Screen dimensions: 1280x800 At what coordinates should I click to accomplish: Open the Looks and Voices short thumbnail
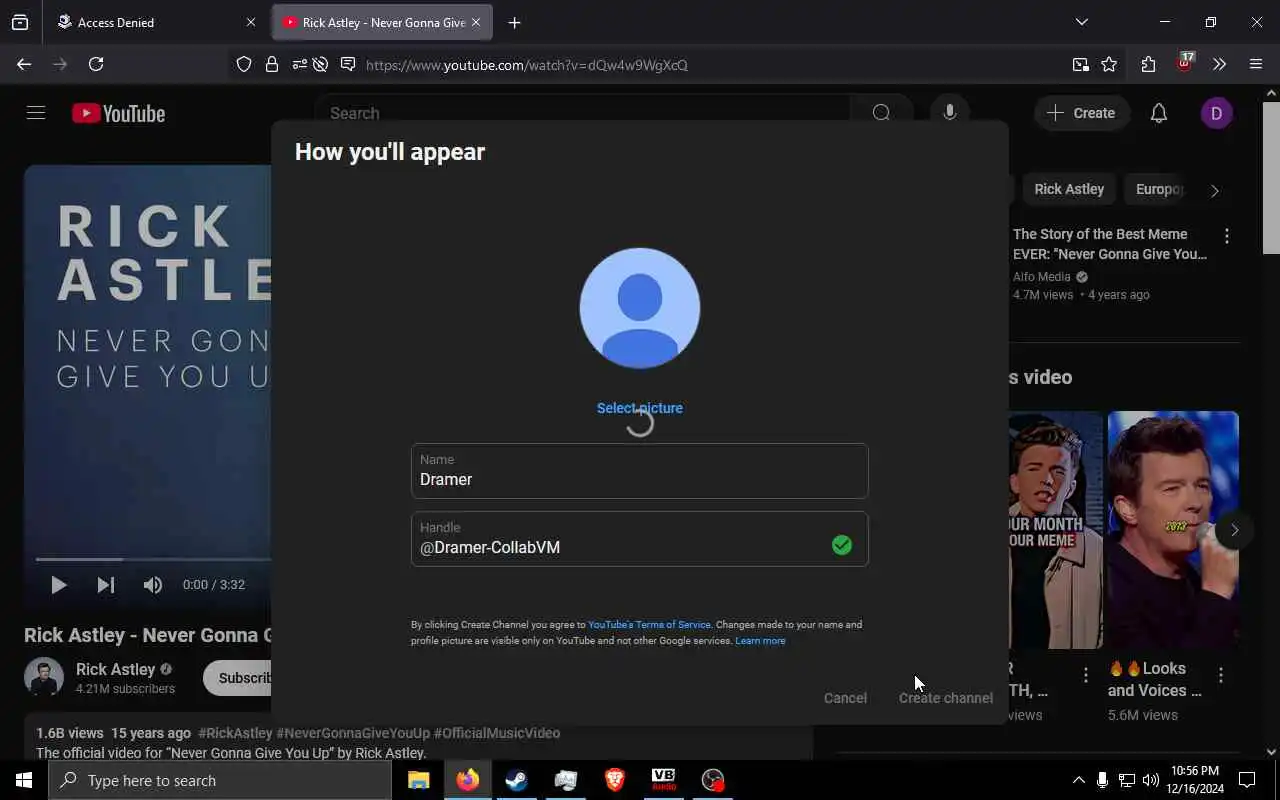(x=1173, y=530)
